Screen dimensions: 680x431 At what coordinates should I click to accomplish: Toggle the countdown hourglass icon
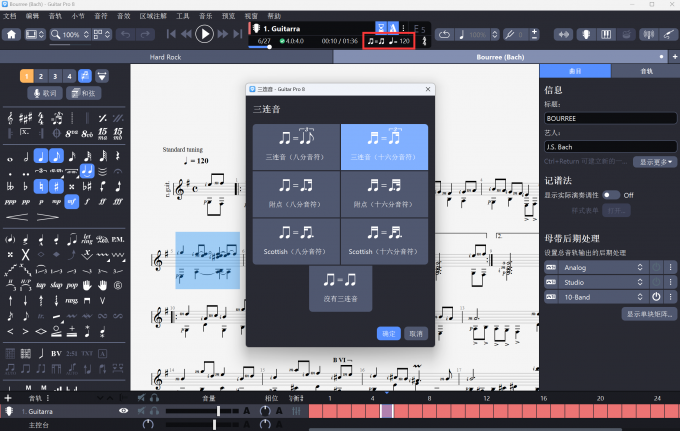tap(380, 28)
